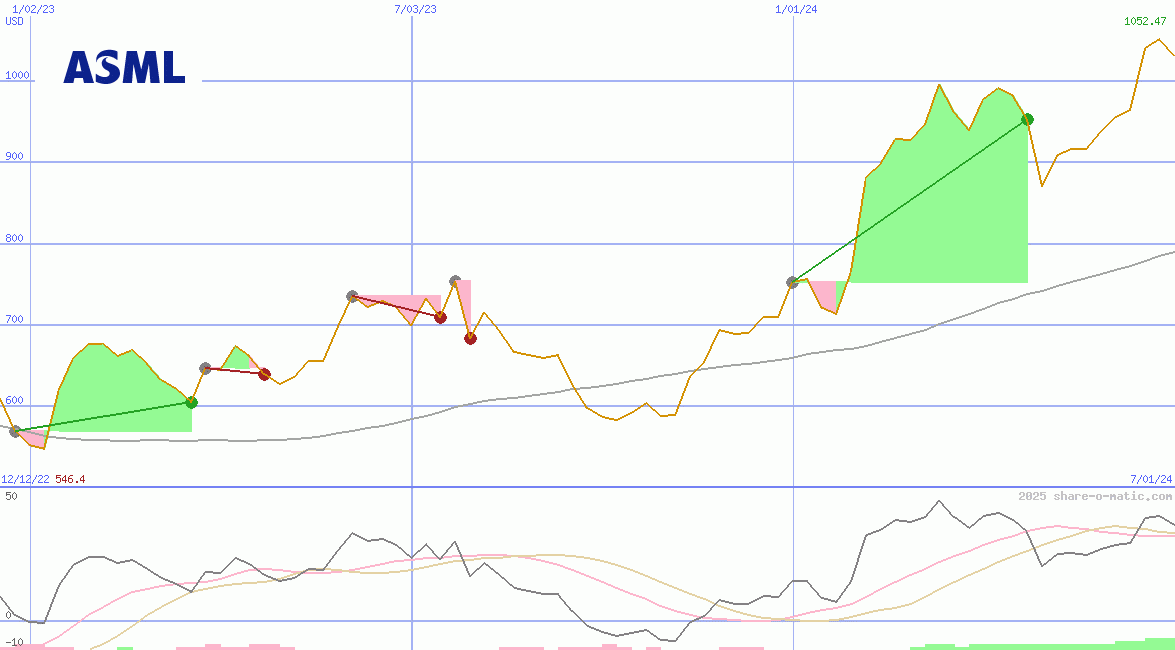Select the 7/03/23 date label
Viewport: 1175px width, 650px height.
pyautogui.click(x=414, y=7)
